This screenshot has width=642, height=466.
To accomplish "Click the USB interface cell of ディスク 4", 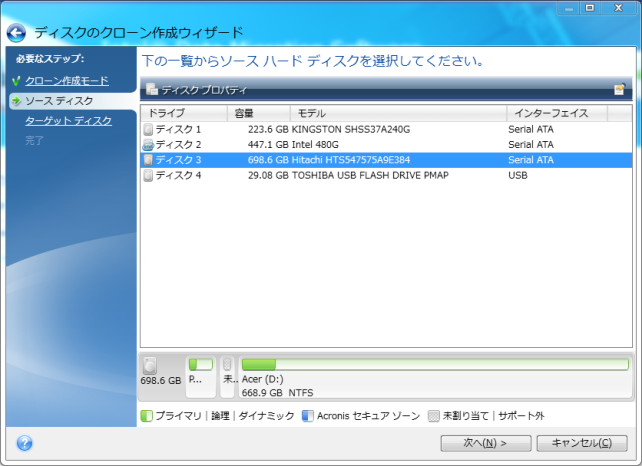I will 518,176.
